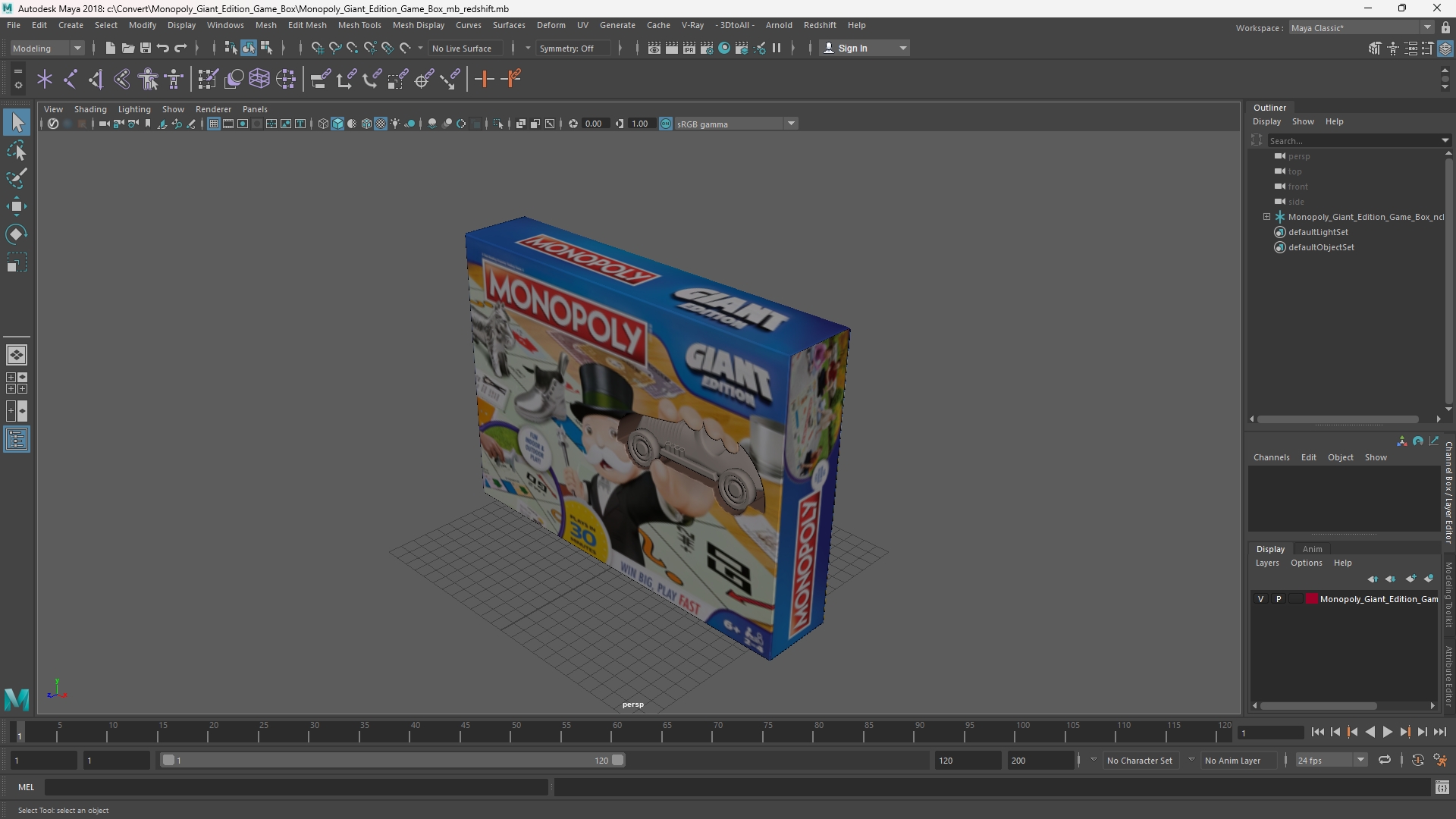Click the Redo arrow icon
This screenshot has height=819, width=1456.
(x=180, y=48)
